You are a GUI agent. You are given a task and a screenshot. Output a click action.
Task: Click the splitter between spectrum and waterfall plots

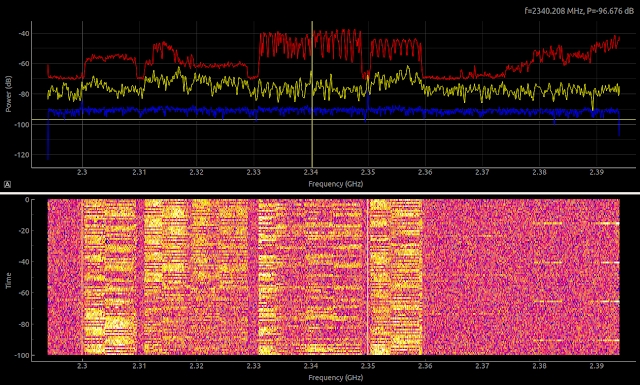click(320, 193)
